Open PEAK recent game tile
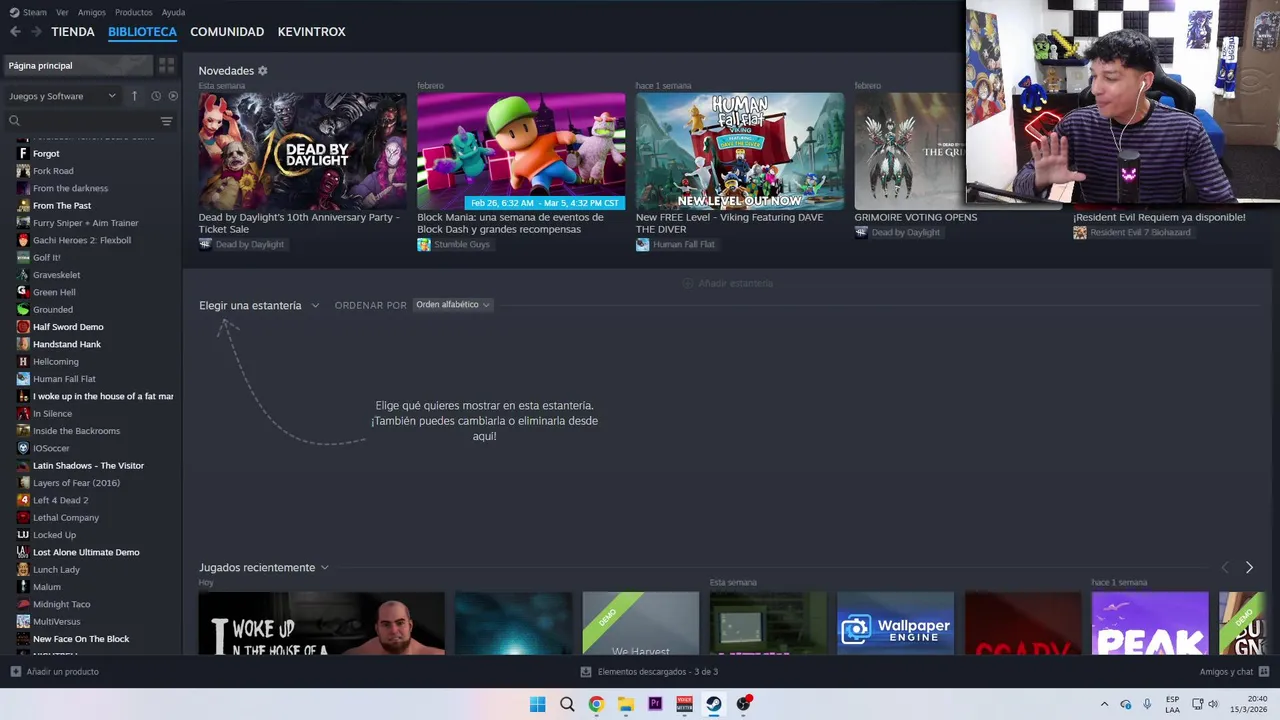Screen dimensions: 1280x720 coord(1150,624)
